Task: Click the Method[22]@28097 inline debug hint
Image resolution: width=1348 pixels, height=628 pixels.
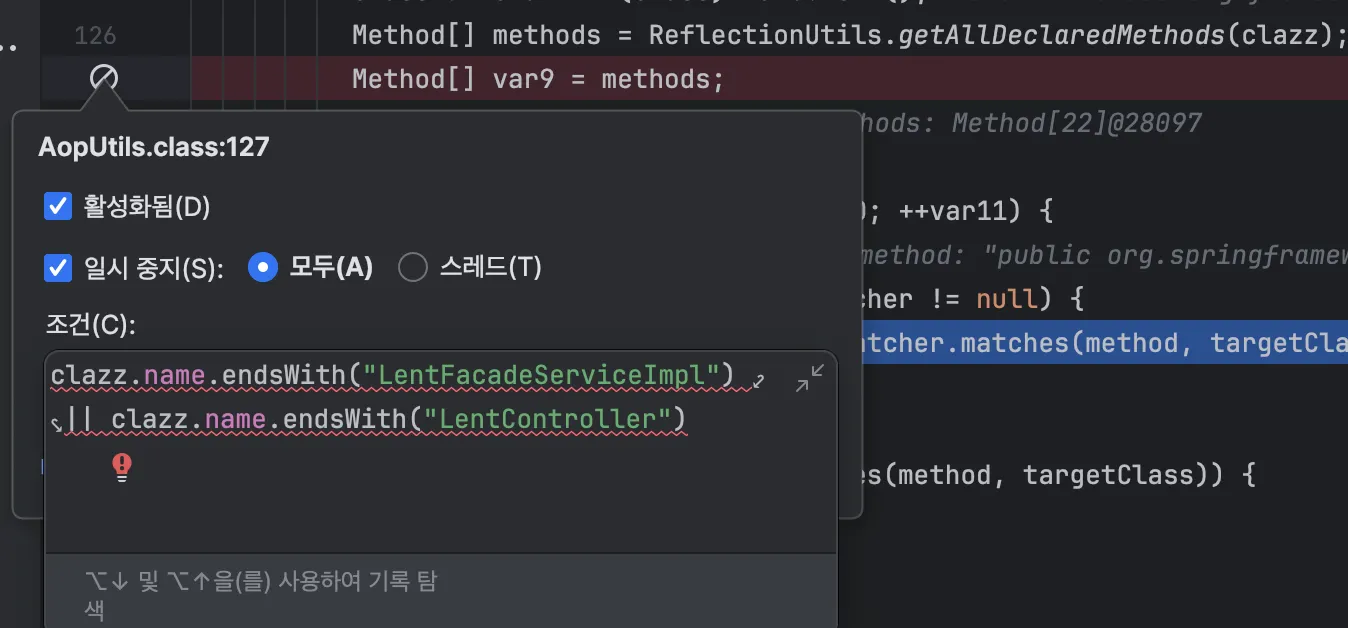Action: pos(1076,123)
